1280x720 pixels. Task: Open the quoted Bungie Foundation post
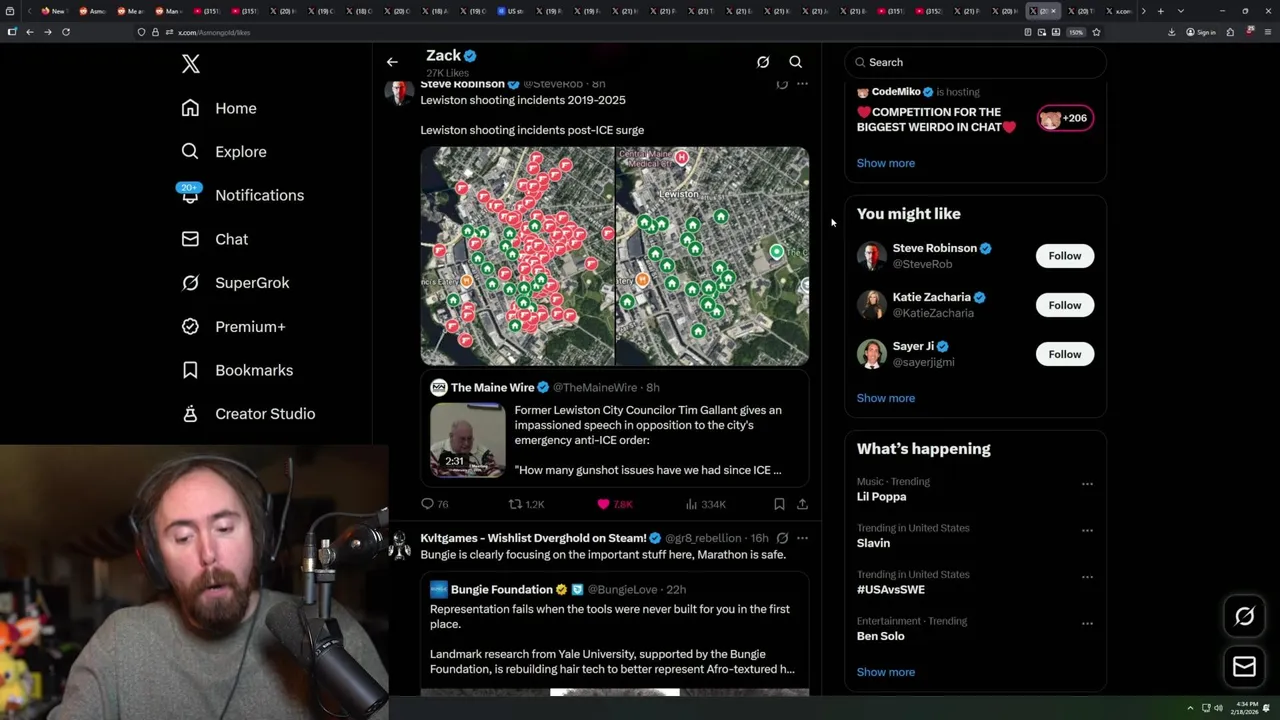(x=614, y=632)
